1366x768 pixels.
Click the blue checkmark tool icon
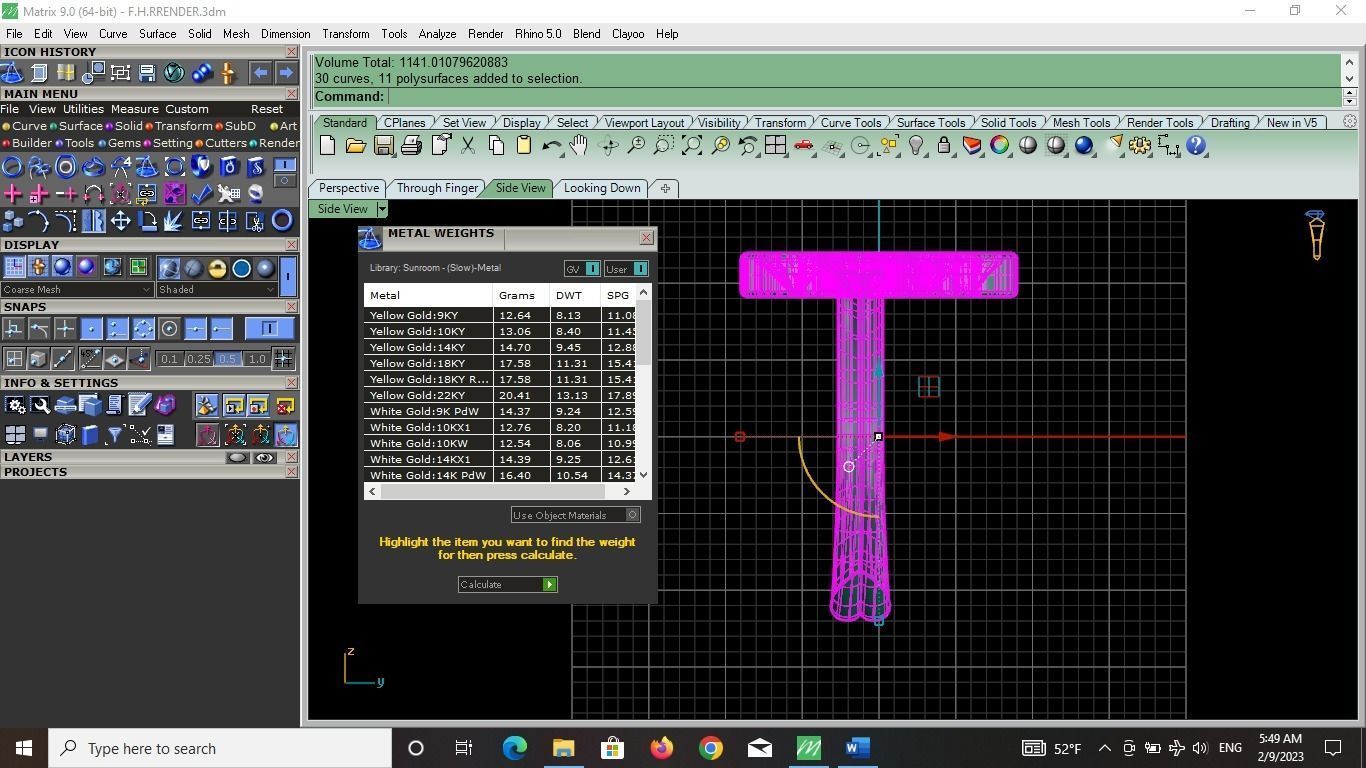coord(202,193)
